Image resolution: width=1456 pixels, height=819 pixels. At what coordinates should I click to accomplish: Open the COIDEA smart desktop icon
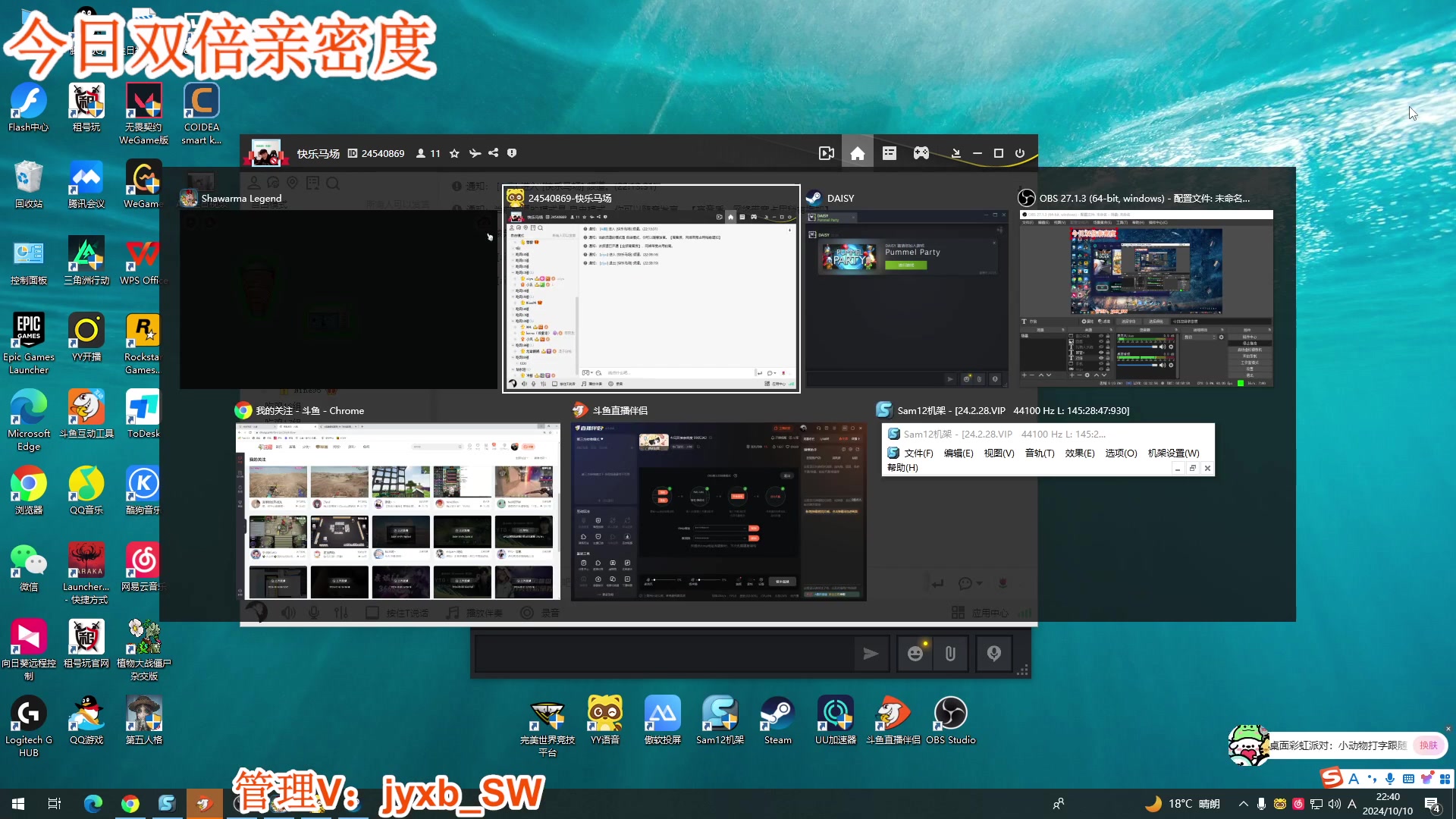[202, 113]
